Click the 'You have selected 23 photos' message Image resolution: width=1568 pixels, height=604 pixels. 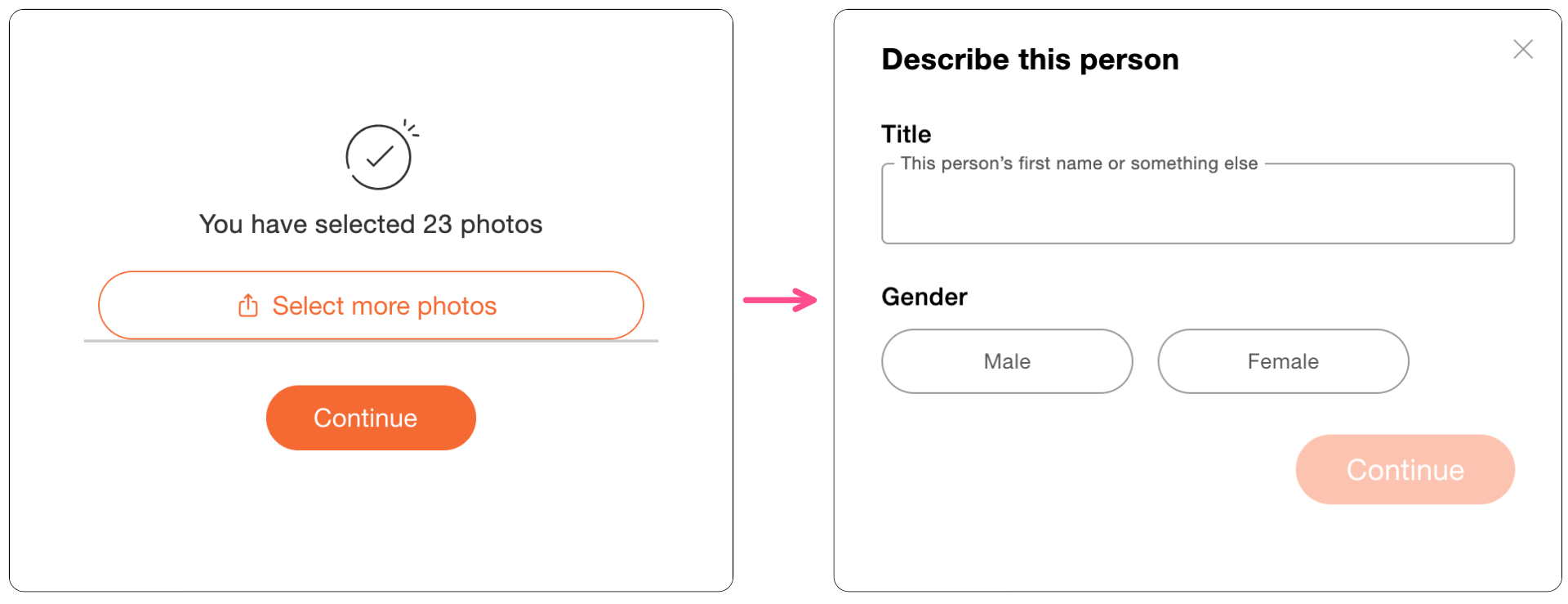371,224
